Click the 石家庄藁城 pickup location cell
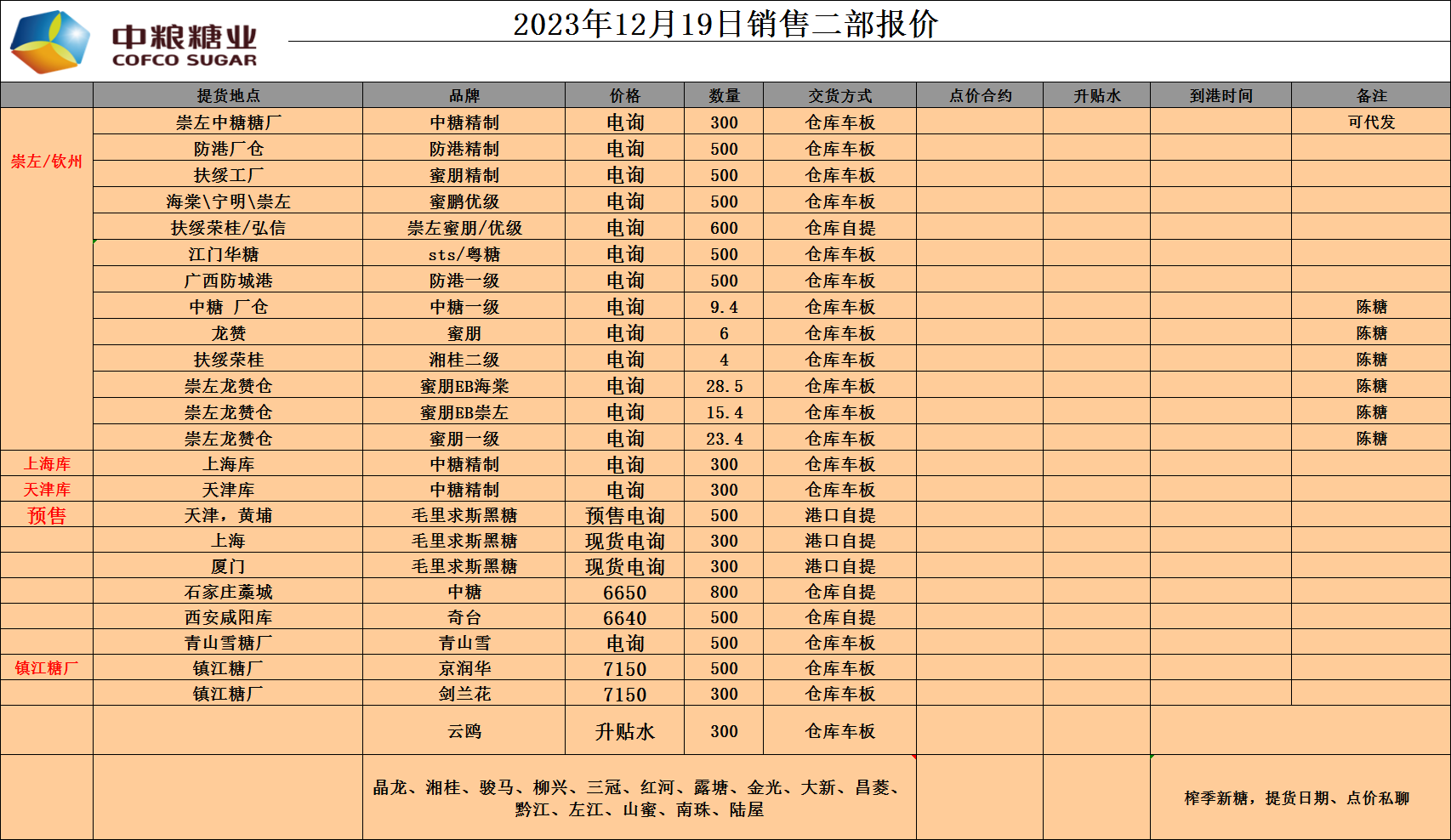Screen dimensions: 1451x840 click(228, 592)
